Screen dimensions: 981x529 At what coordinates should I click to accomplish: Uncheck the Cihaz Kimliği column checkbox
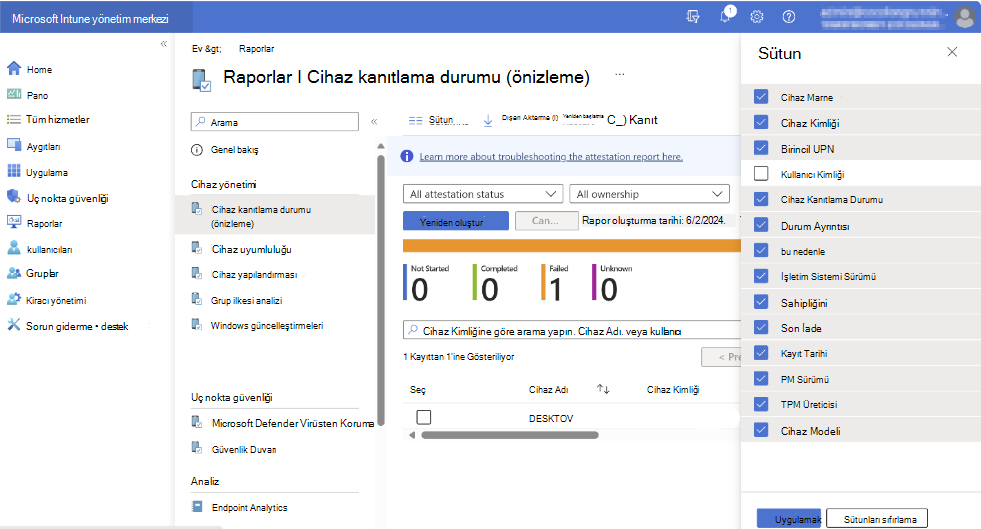pyautogui.click(x=761, y=123)
